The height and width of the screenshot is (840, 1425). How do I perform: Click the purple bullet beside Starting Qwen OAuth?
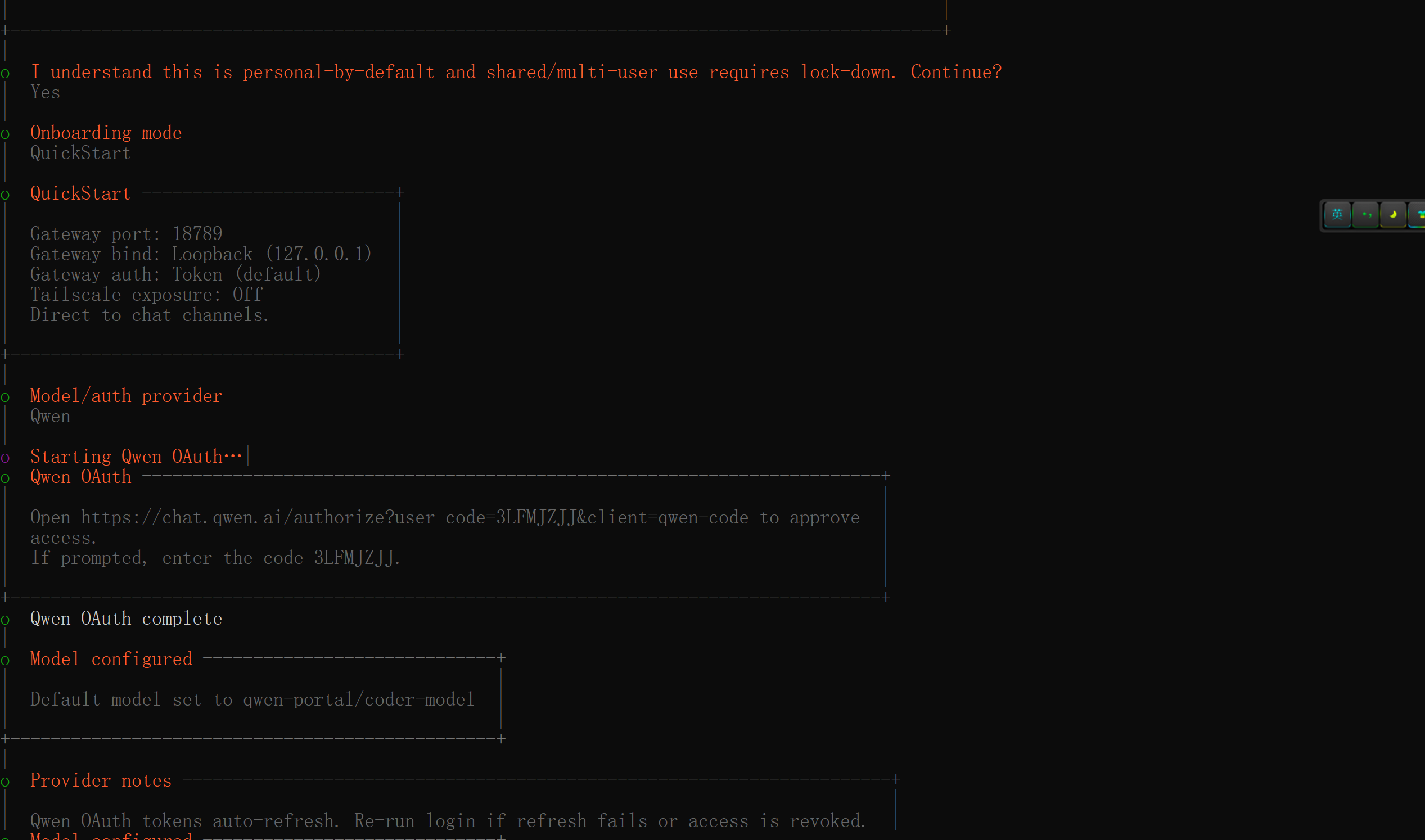5,458
